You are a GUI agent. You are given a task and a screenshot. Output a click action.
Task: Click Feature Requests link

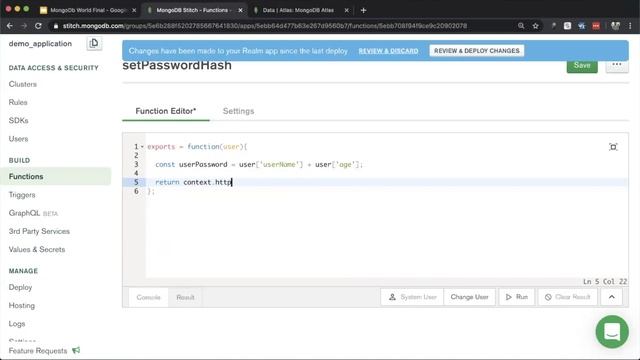[38, 351]
